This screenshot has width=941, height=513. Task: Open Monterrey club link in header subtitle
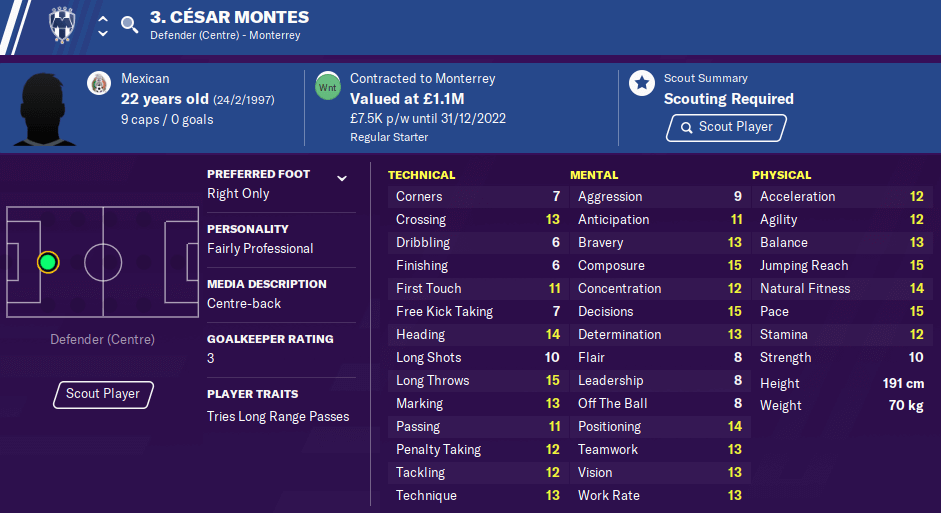(275, 35)
